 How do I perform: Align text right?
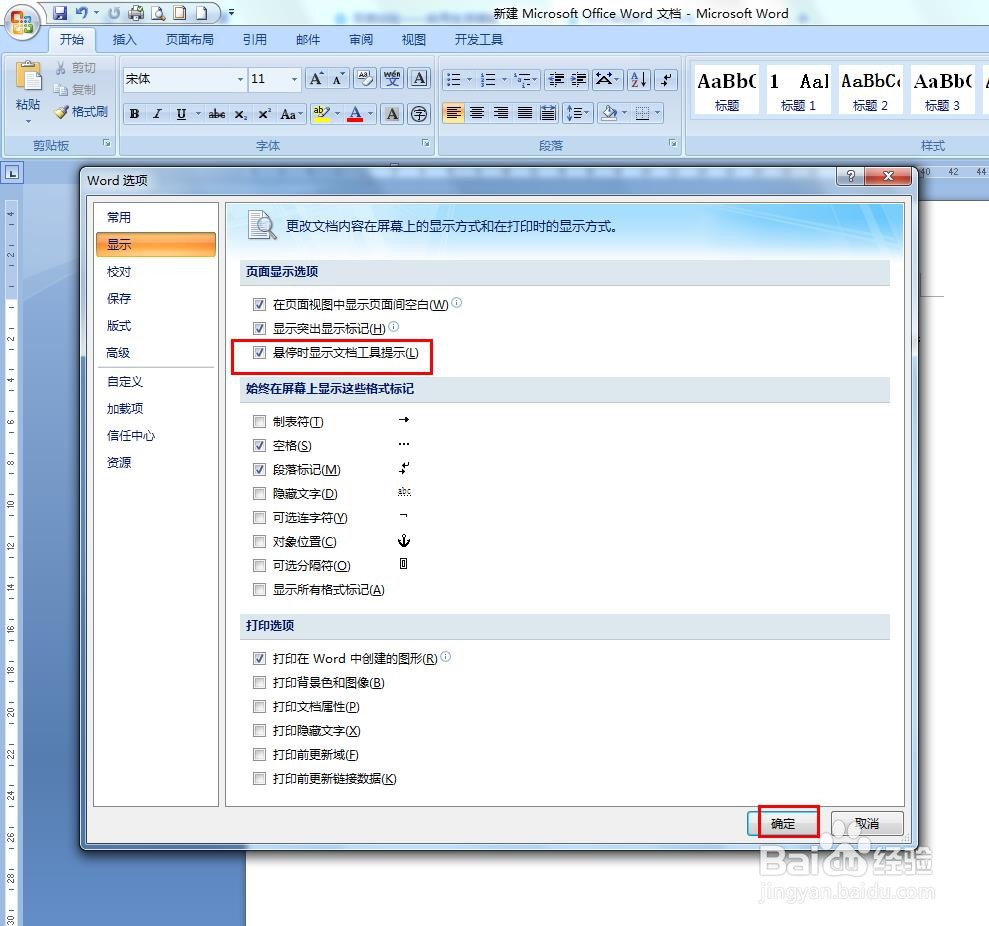501,113
